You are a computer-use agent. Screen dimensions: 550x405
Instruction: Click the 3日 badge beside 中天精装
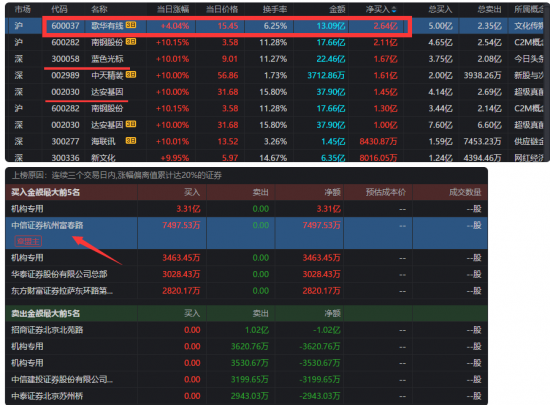click(x=131, y=75)
